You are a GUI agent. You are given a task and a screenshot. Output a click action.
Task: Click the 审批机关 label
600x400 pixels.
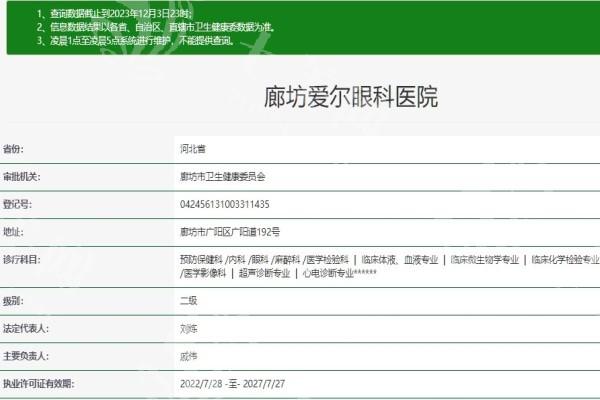click(x=21, y=177)
